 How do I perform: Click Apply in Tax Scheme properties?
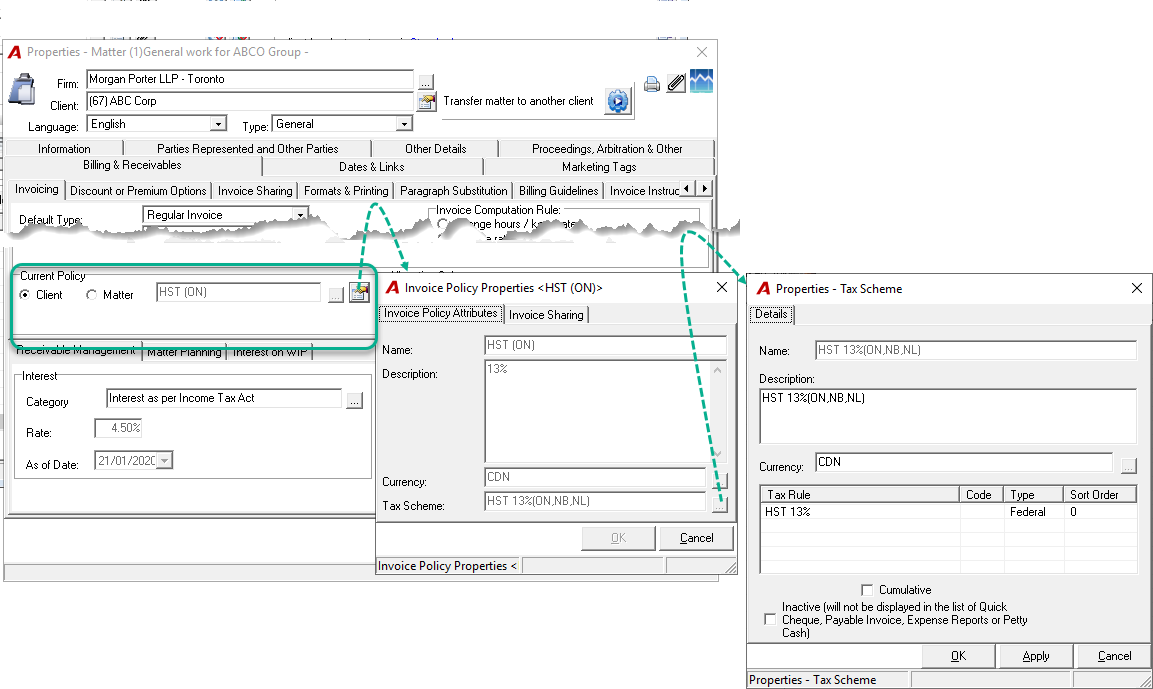[x=1035, y=656]
